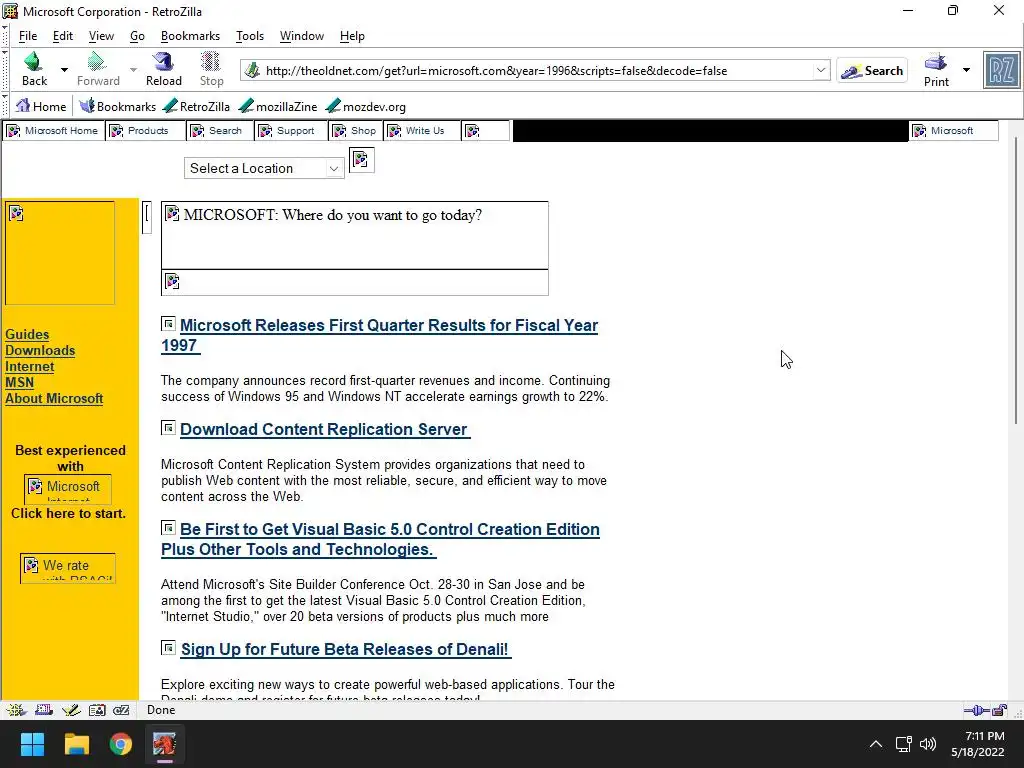Open the Edit menu

coord(63,36)
